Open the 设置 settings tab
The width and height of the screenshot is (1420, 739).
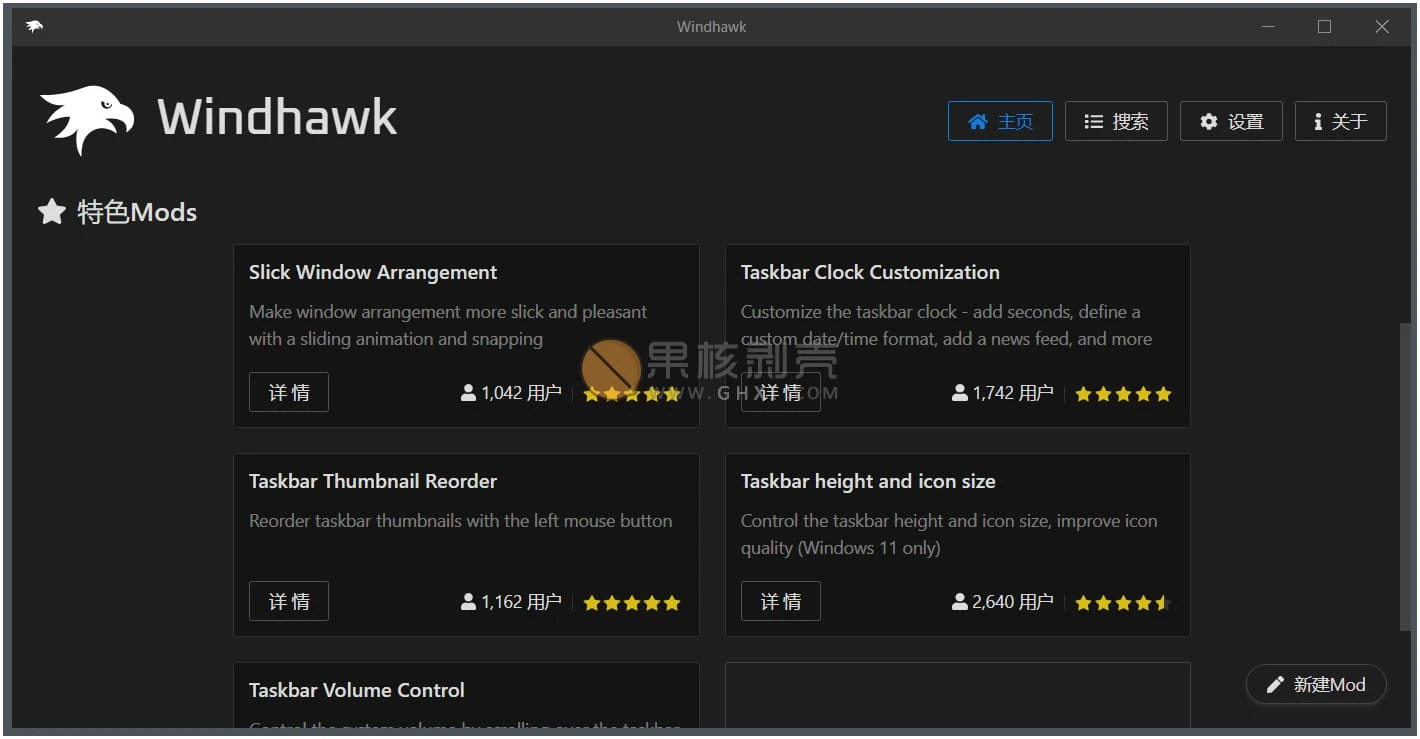[1231, 121]
